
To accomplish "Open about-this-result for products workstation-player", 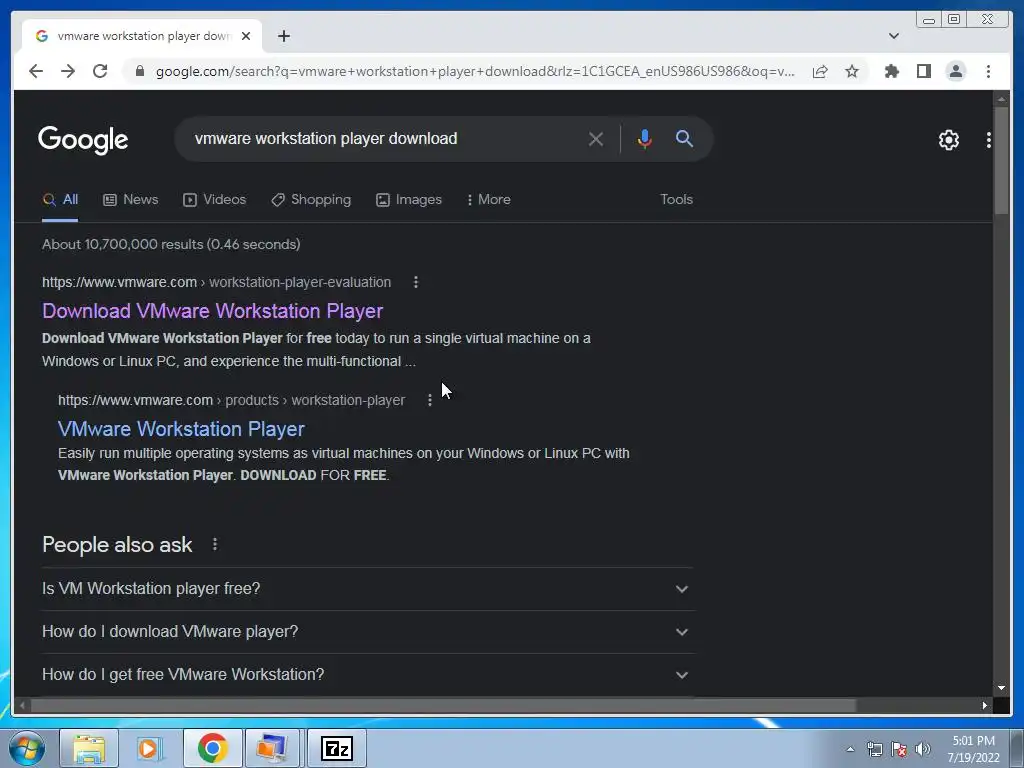I will tap(430, 400).
